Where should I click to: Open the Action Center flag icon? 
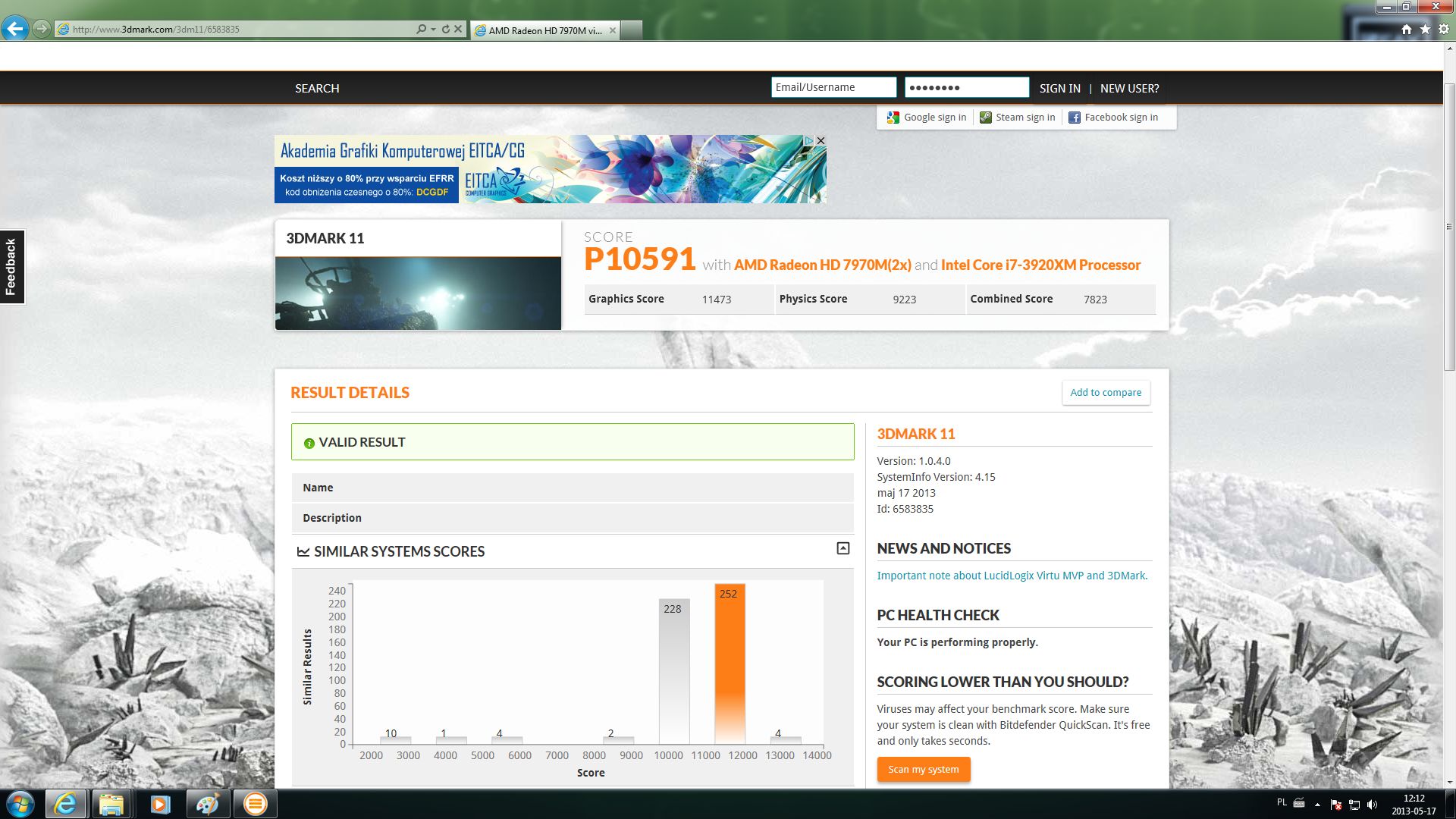point(1336,805)
